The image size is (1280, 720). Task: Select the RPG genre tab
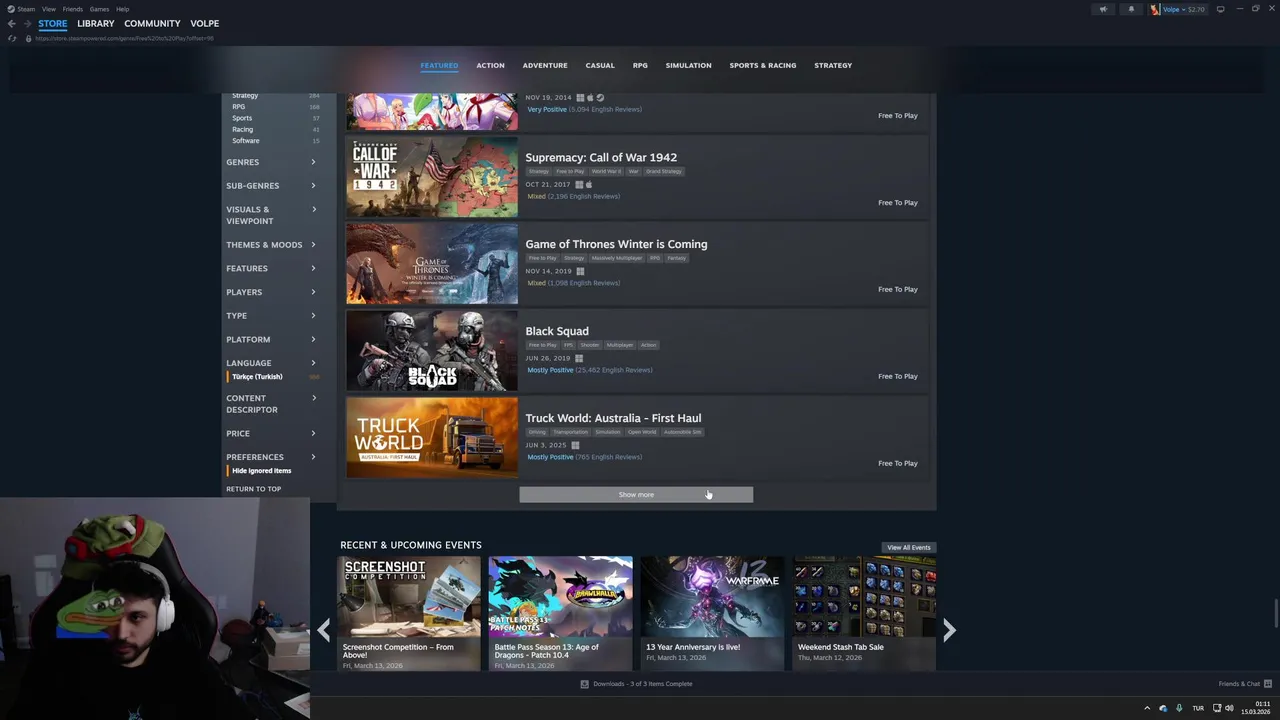click(640, 65)
